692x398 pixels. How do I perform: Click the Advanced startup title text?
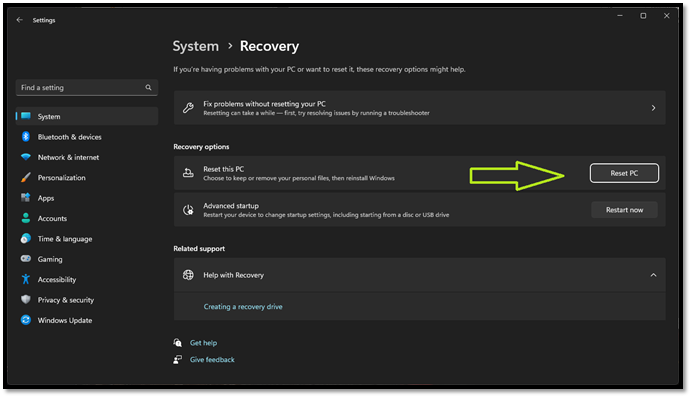(231, 206)
